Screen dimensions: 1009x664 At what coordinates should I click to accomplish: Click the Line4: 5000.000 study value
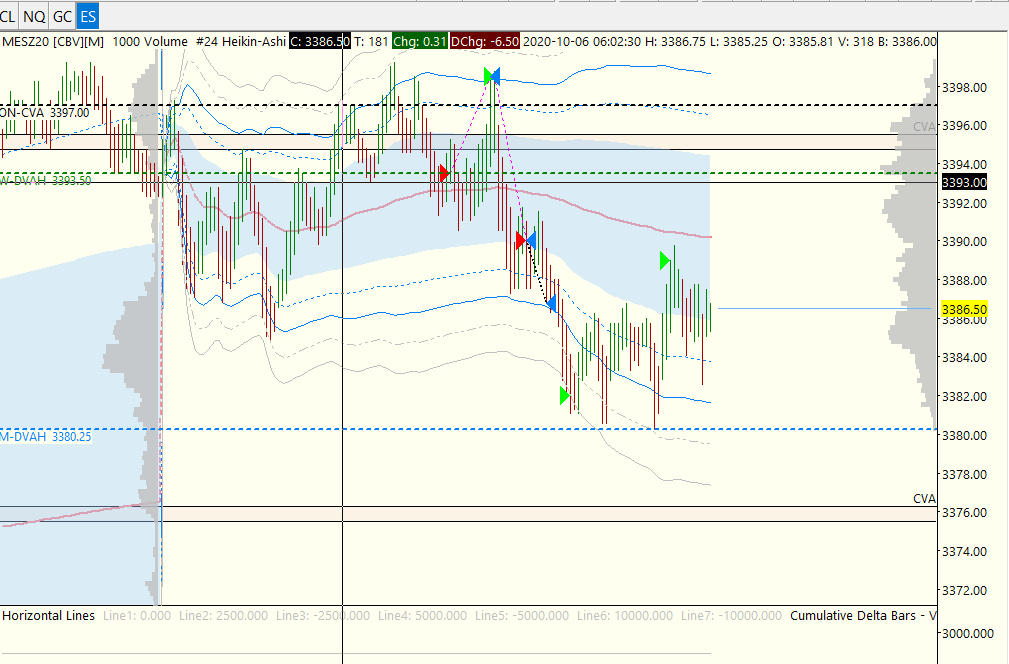tap(422, 616)
